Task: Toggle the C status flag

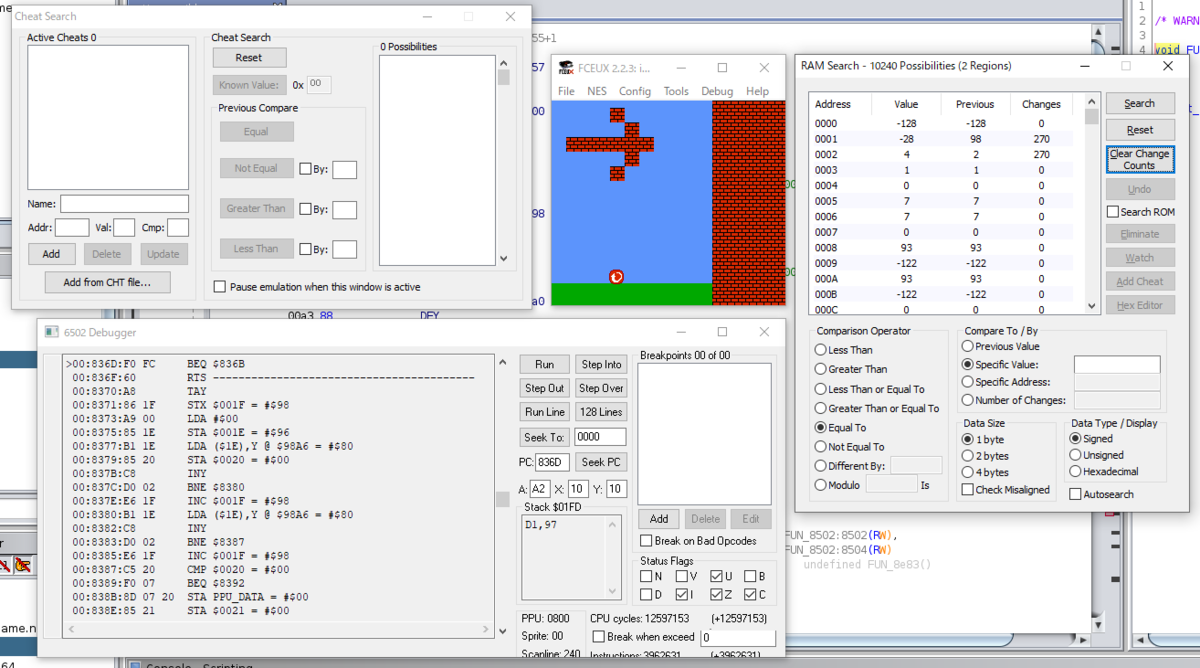Action: pos(750,595)
